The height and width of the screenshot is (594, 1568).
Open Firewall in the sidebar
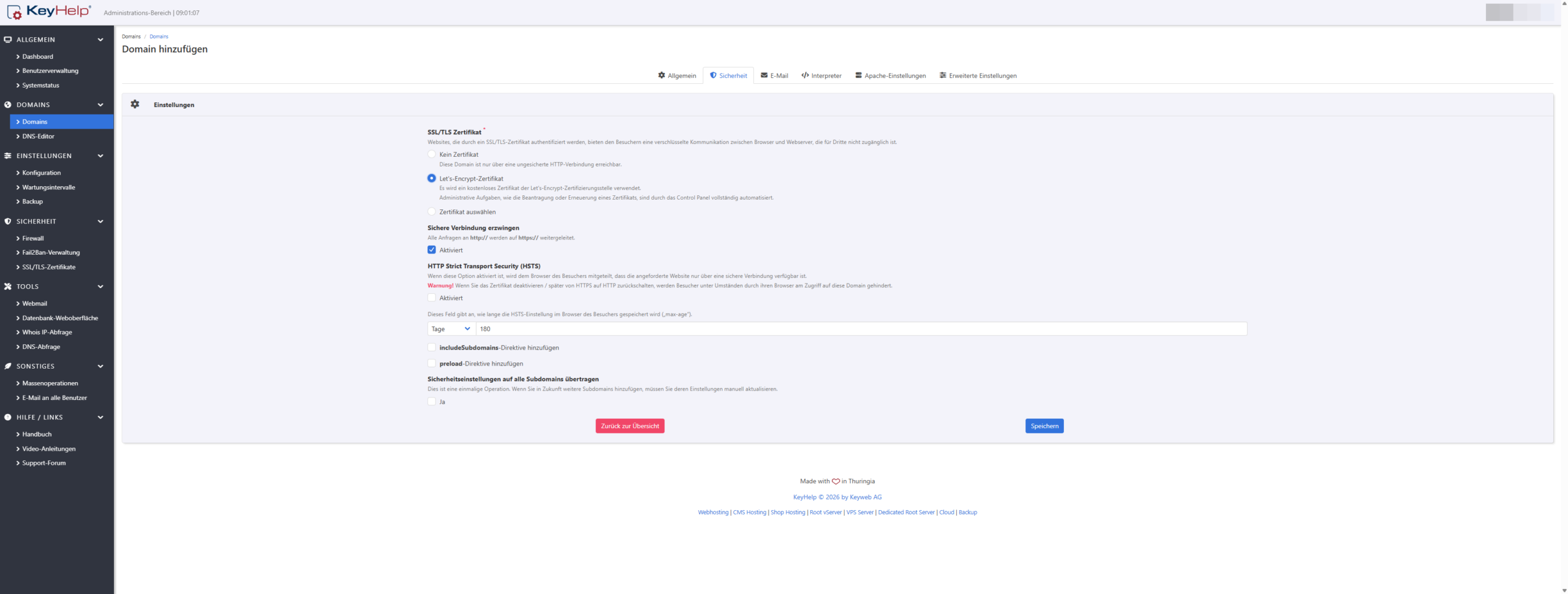coord(33,238)
